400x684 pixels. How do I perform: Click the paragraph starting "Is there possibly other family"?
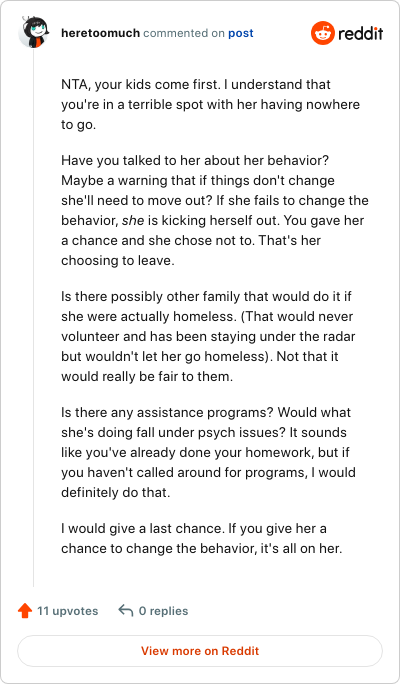[x=206, y=336]
